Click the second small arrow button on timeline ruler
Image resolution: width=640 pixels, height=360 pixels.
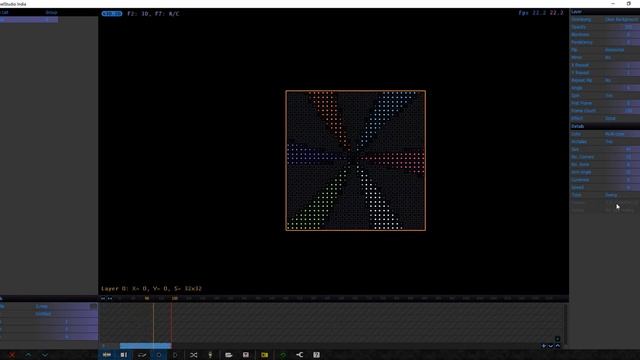pos(110,298)
